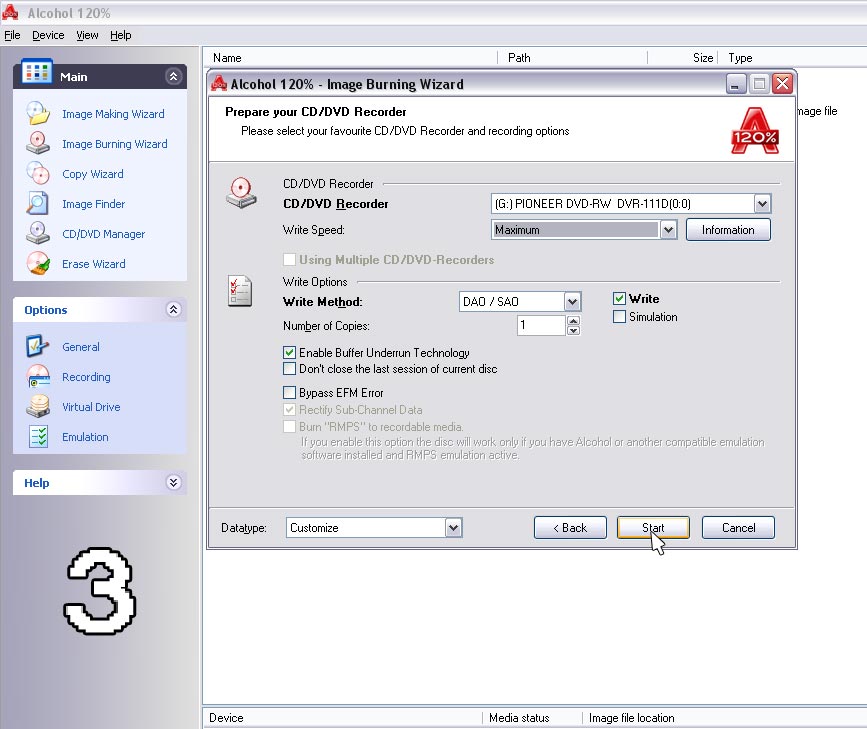This screenshot has height=729, width=867.
Task: Click the Image Burning Wizard sidebar icon
Action: [x=38, y=143]
